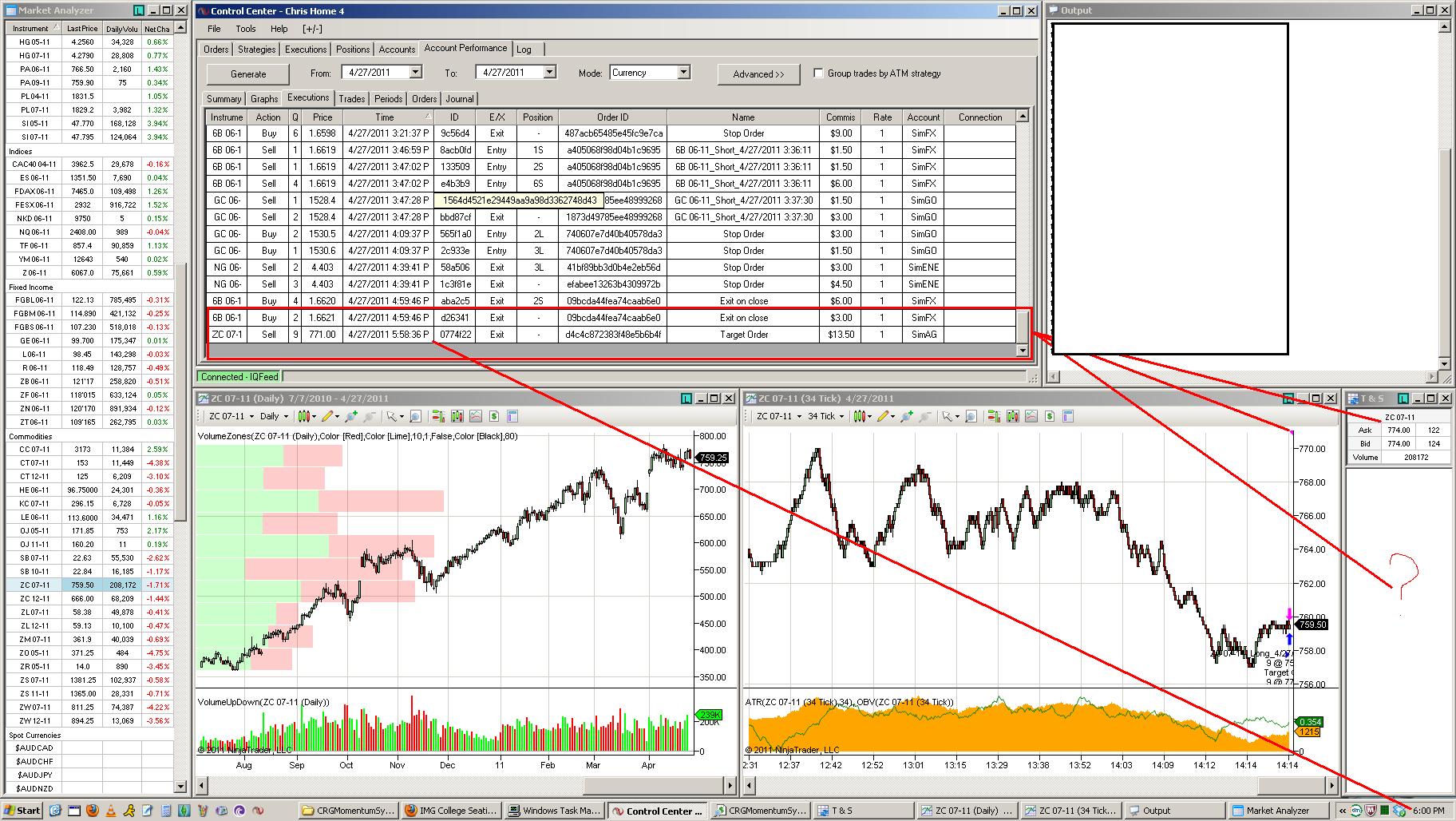
Task: Switch to Windows Task Manager in taskbar
Action: click(x=556, y=811)
